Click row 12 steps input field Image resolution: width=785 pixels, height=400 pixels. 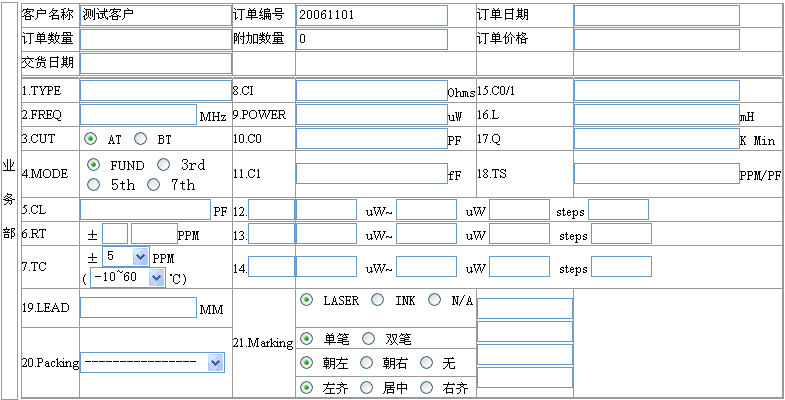tap(618, 210)
